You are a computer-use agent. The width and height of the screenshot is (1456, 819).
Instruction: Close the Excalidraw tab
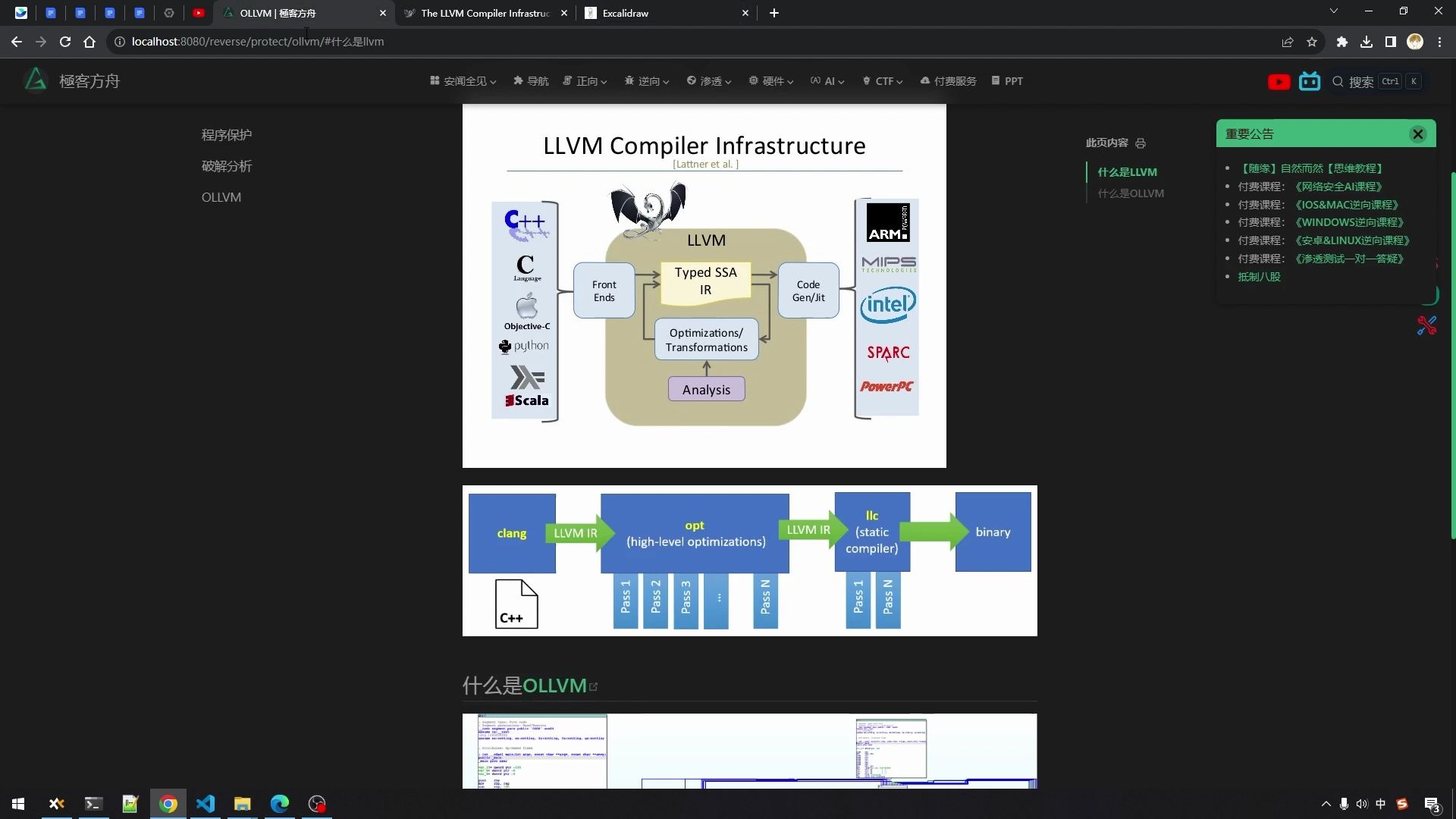(745, 13)
